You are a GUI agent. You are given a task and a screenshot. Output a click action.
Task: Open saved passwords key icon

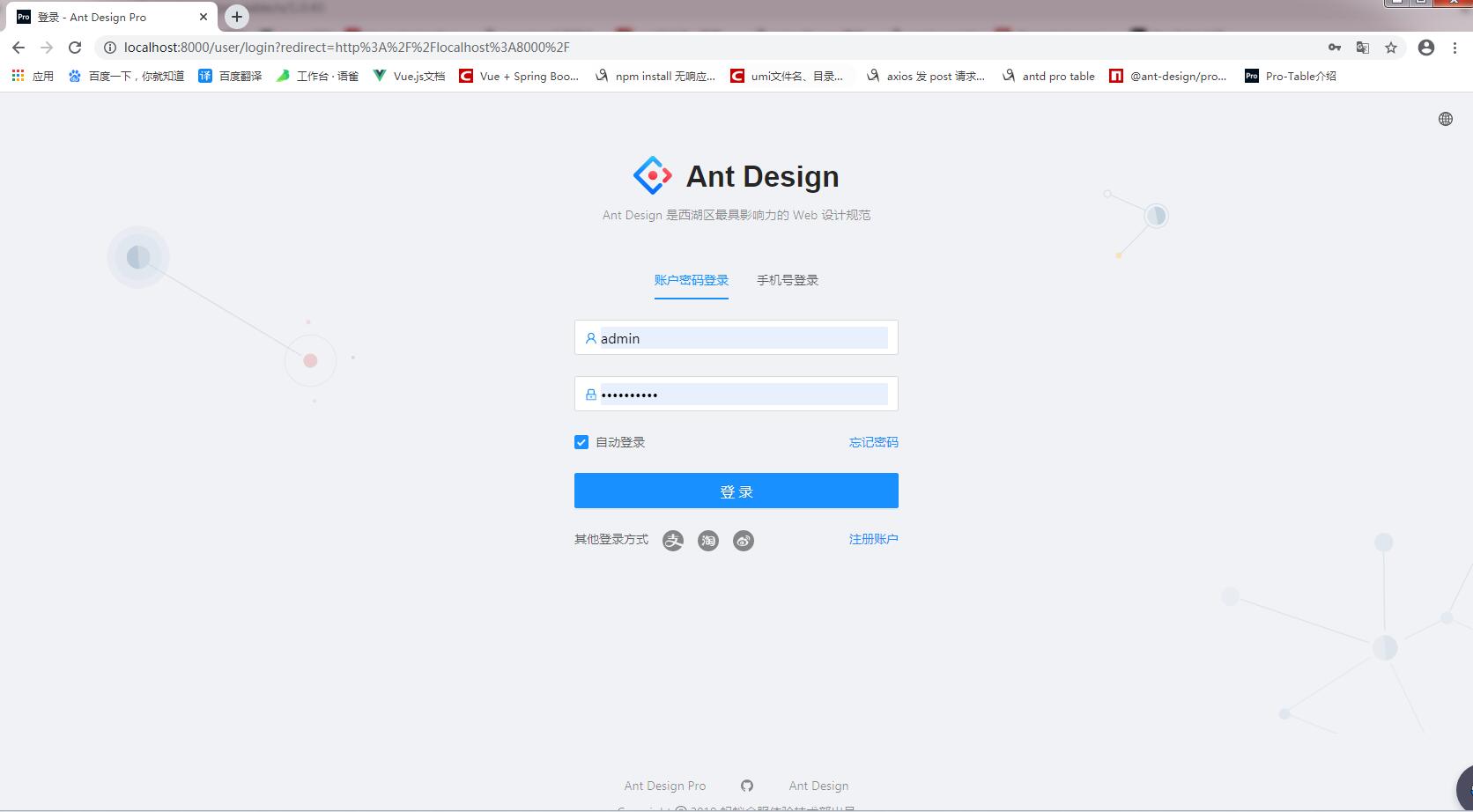click(1335, 48)
